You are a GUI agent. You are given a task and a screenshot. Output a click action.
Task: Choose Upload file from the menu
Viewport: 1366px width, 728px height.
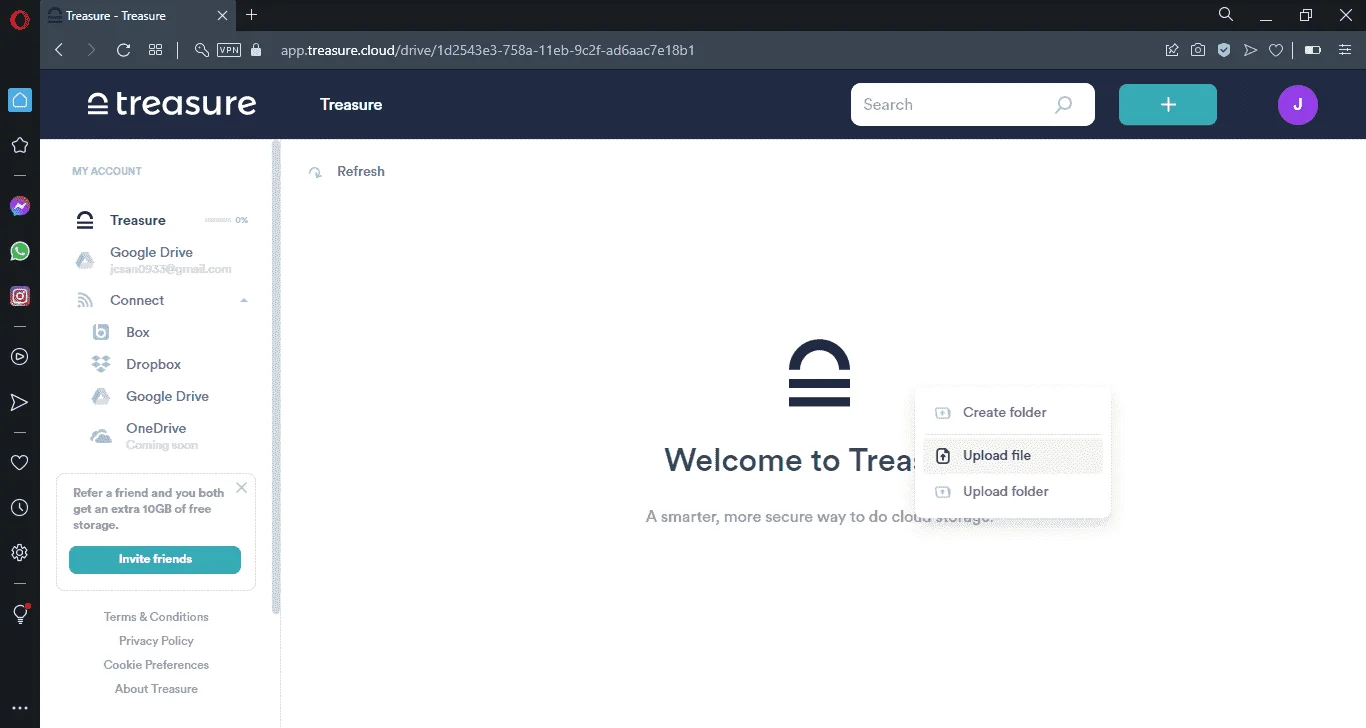click(x=1012, y=456)
